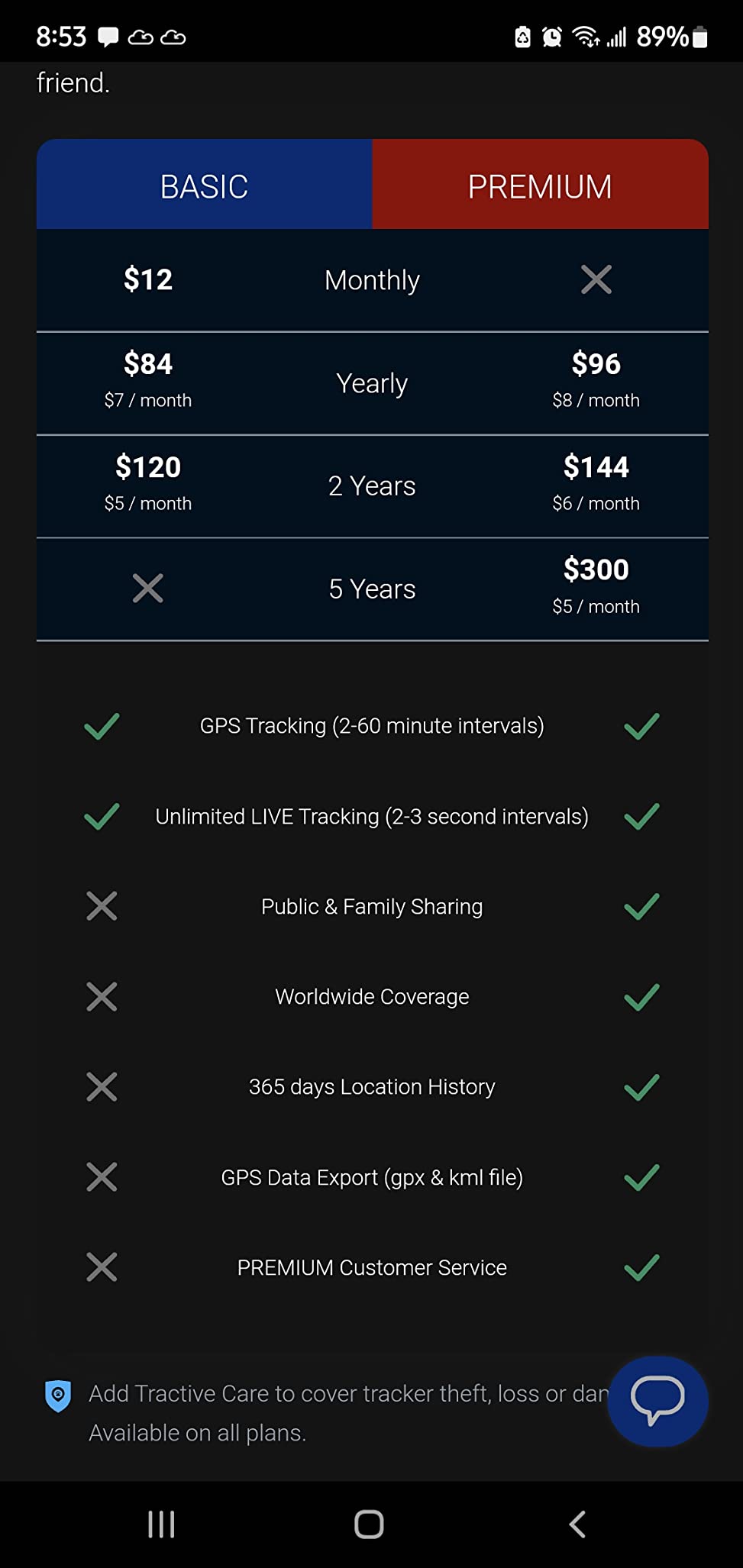Tap the Android home button

tap(369, 1524)
